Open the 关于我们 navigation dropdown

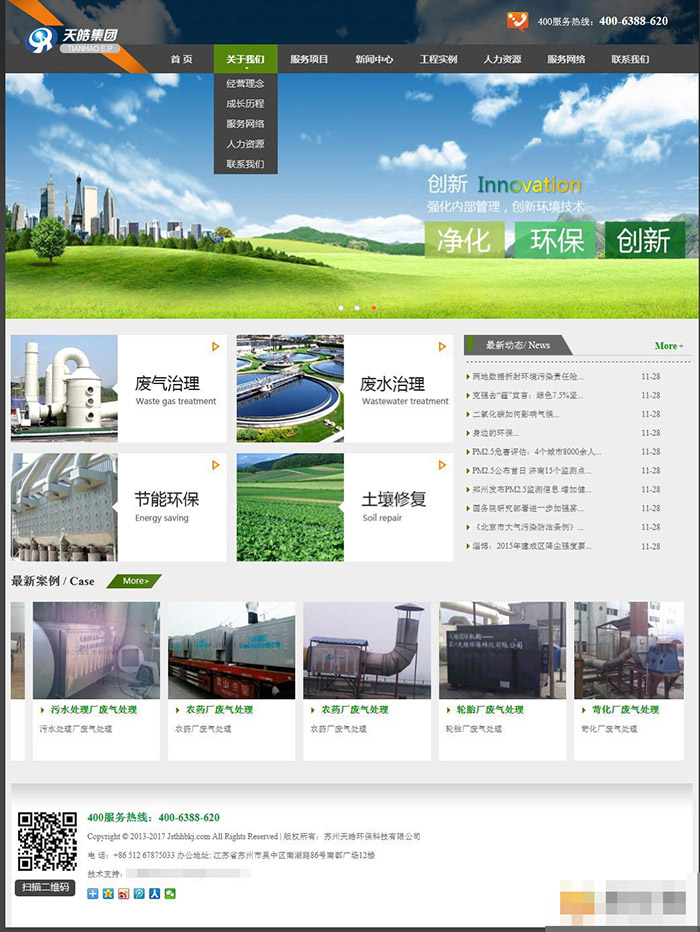tap(245, 59)
